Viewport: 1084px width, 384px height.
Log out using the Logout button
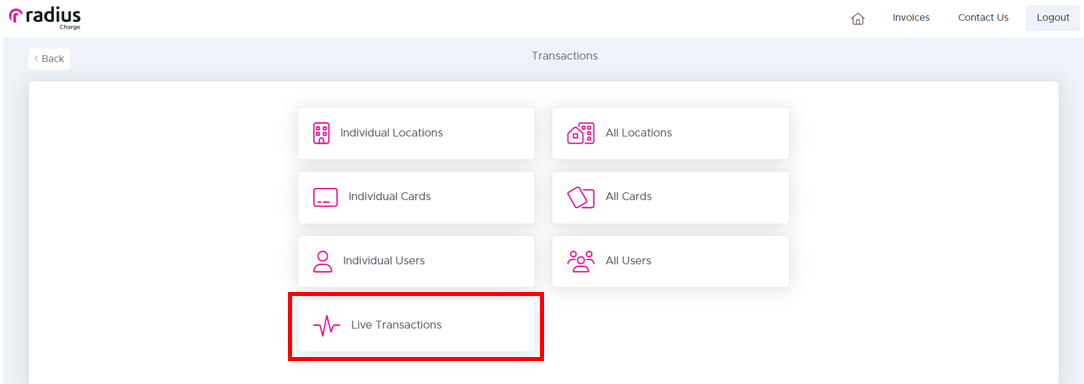pyautogui.click(x=1053, y=18)
